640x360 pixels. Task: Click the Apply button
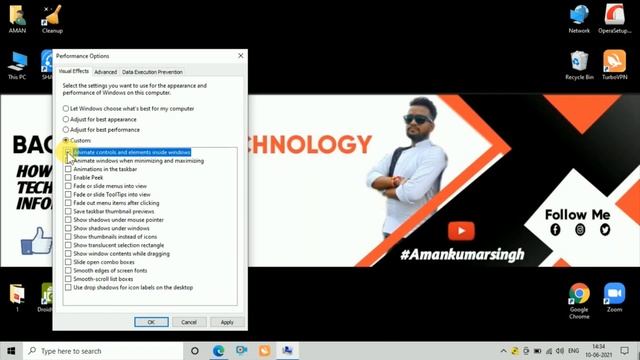227,322
